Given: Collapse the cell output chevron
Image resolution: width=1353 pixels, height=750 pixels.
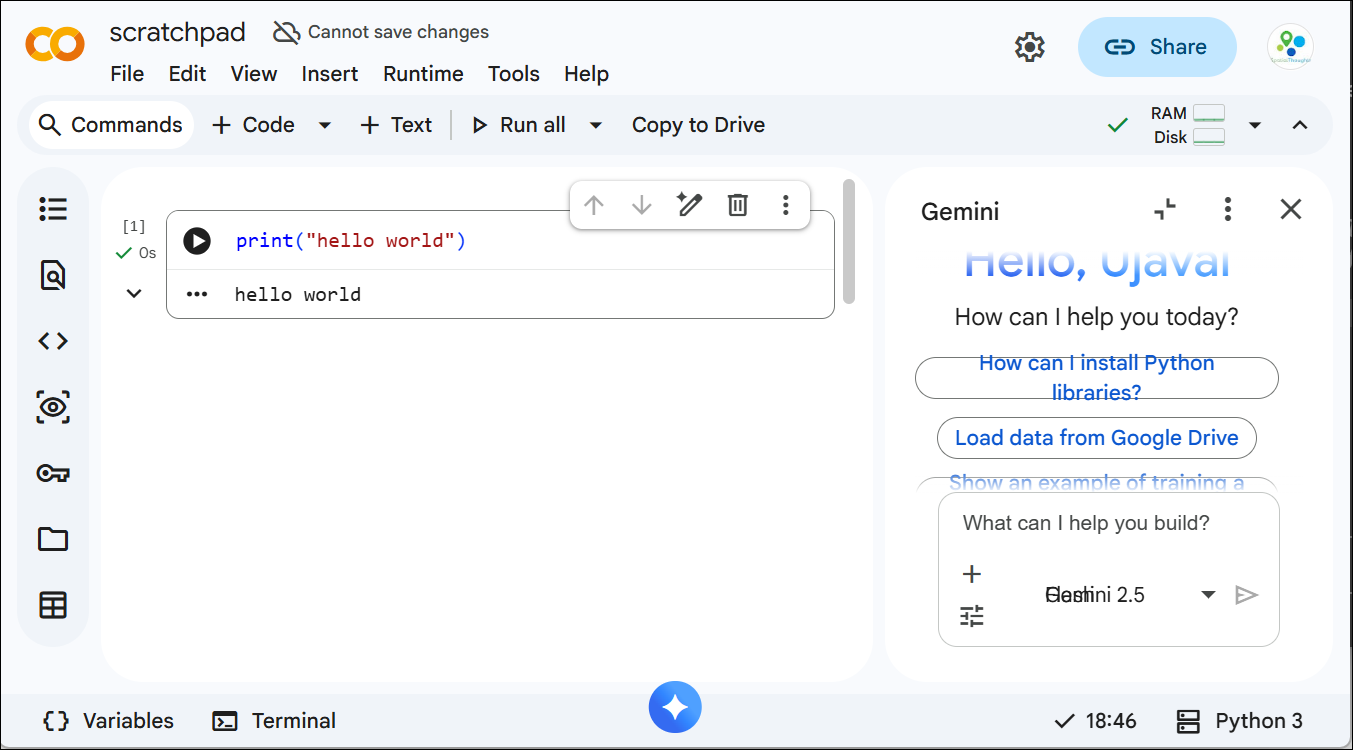Looking at the screenshot, I should tap(134, 294).
